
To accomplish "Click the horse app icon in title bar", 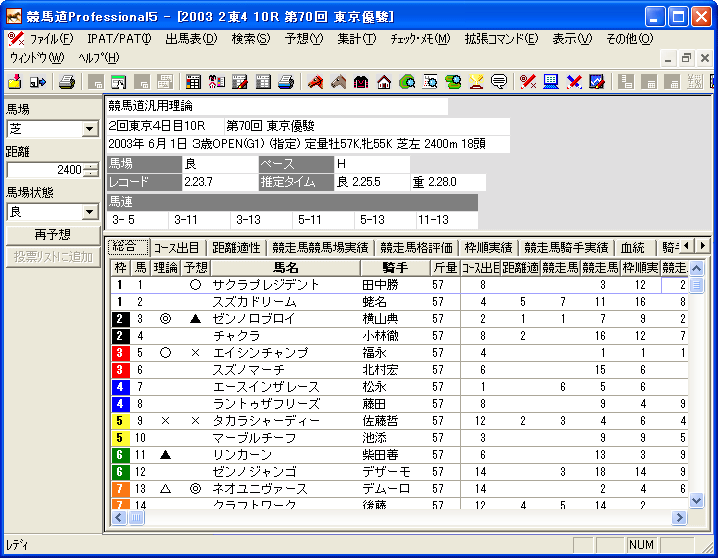I will coord(14,16).
